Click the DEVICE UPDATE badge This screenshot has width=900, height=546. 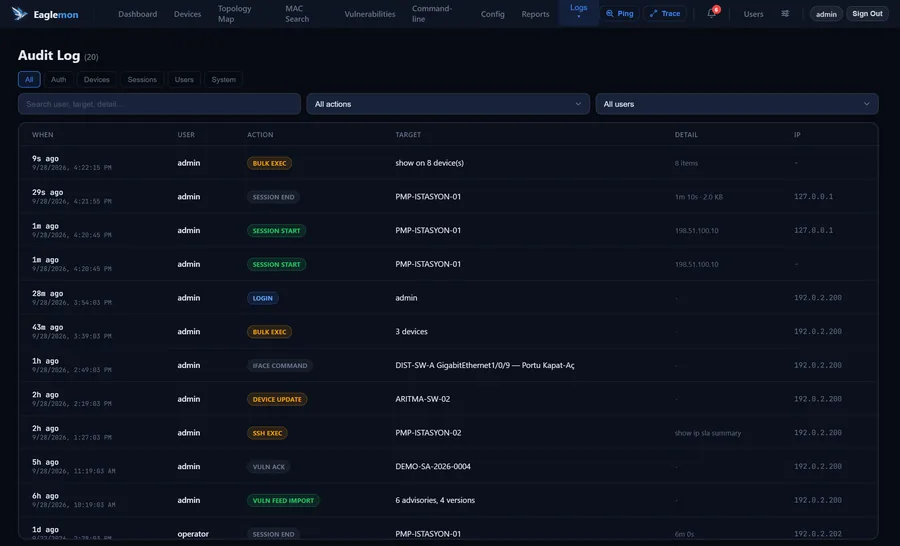click(x=277, y=400)
